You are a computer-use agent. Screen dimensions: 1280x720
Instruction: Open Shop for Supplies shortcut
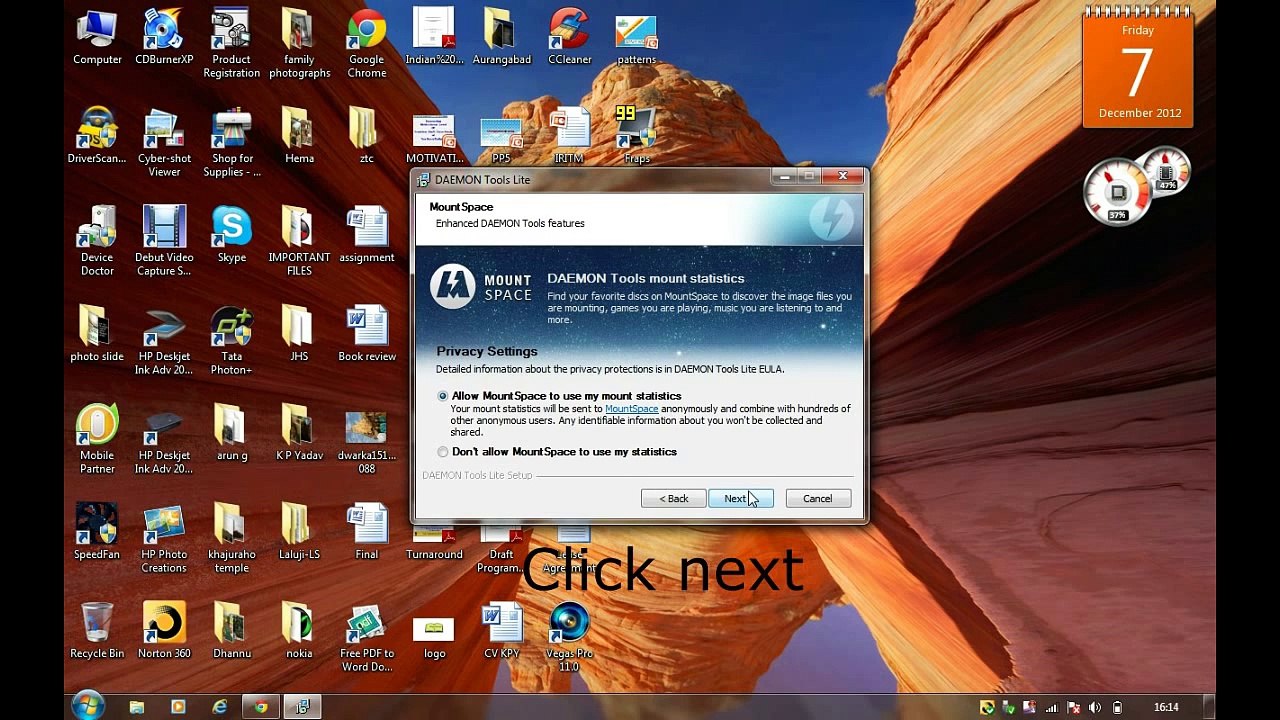[x=231, y=143]
